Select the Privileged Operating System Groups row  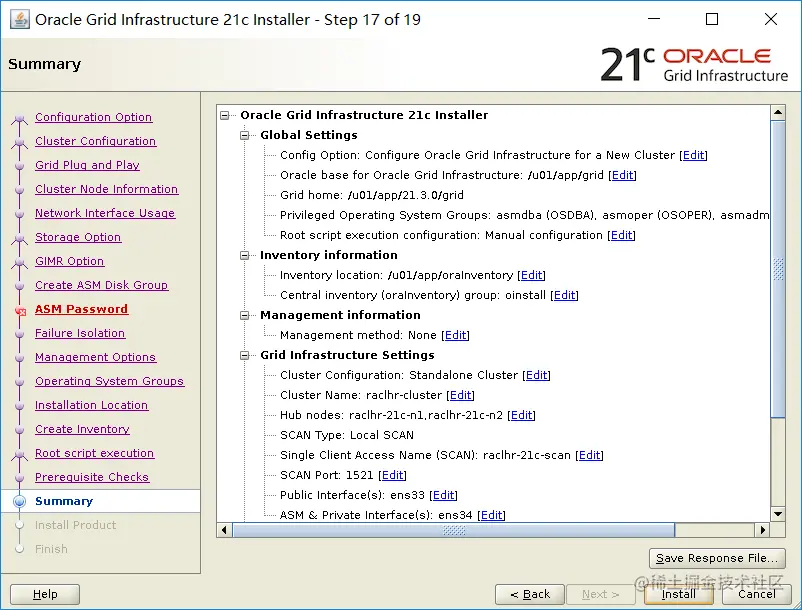point(524,215)
